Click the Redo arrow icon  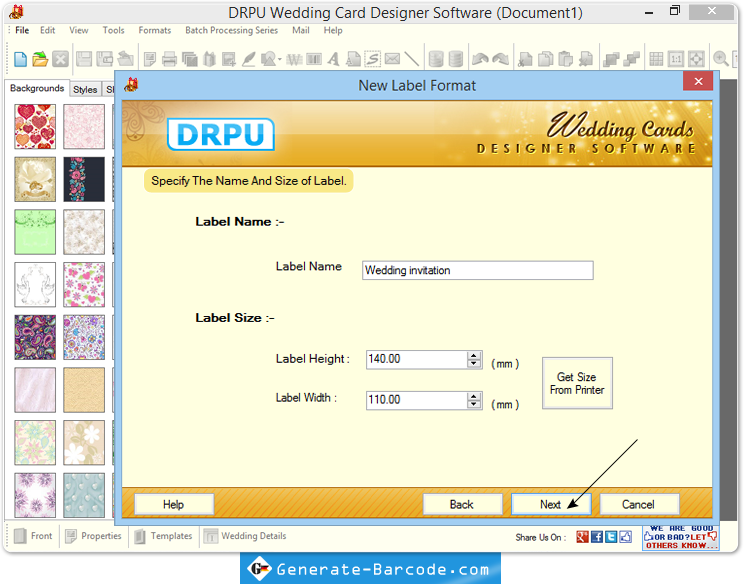click(500, 59)
